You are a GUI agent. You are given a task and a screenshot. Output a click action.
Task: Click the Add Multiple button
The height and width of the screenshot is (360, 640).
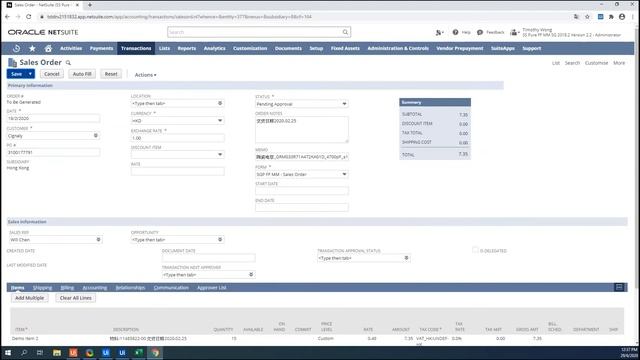(29, 298)
